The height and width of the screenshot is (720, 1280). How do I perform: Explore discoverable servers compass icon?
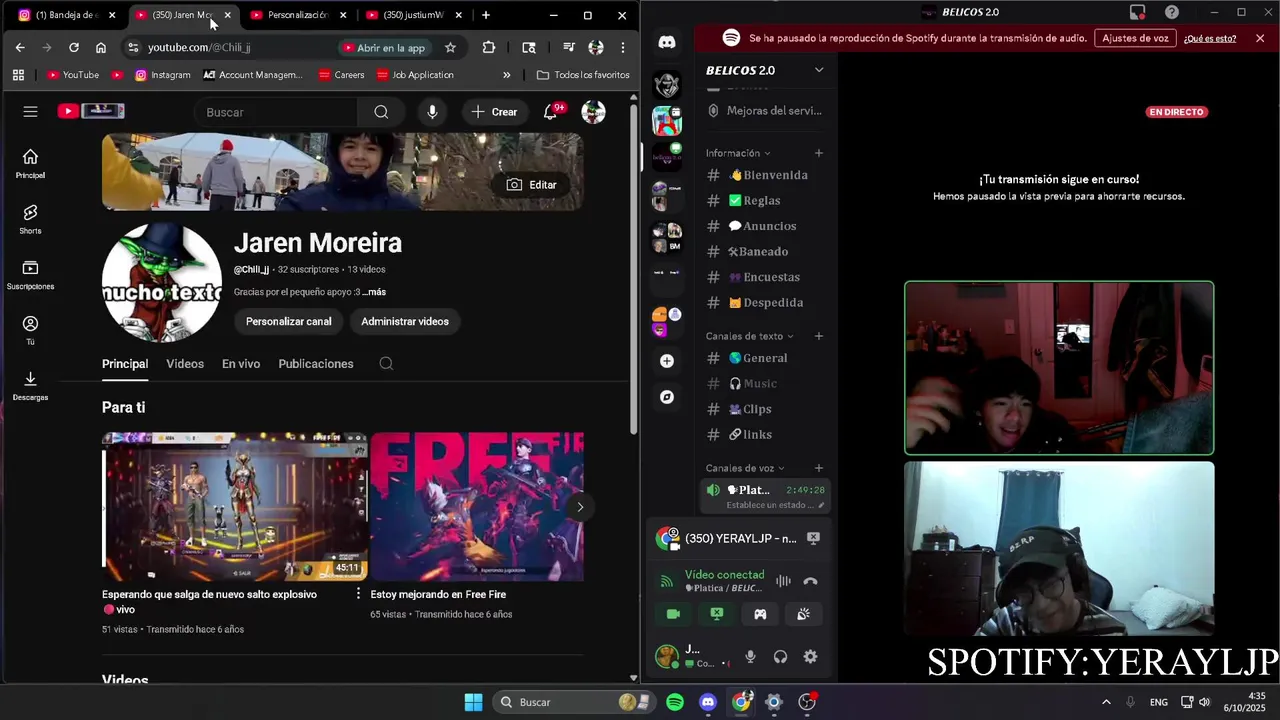click(667, 397)
